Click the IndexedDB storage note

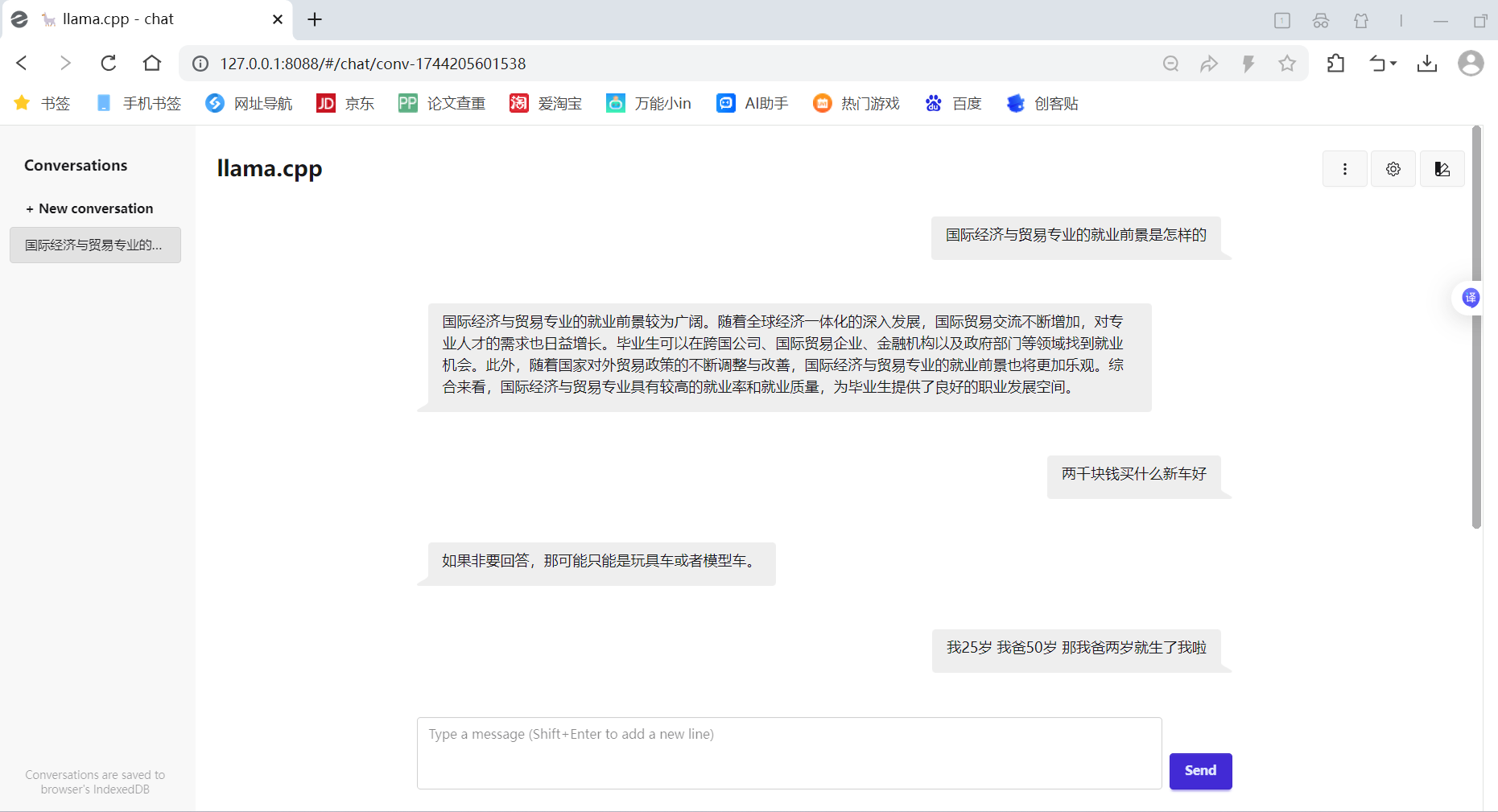tap(95, 782)
